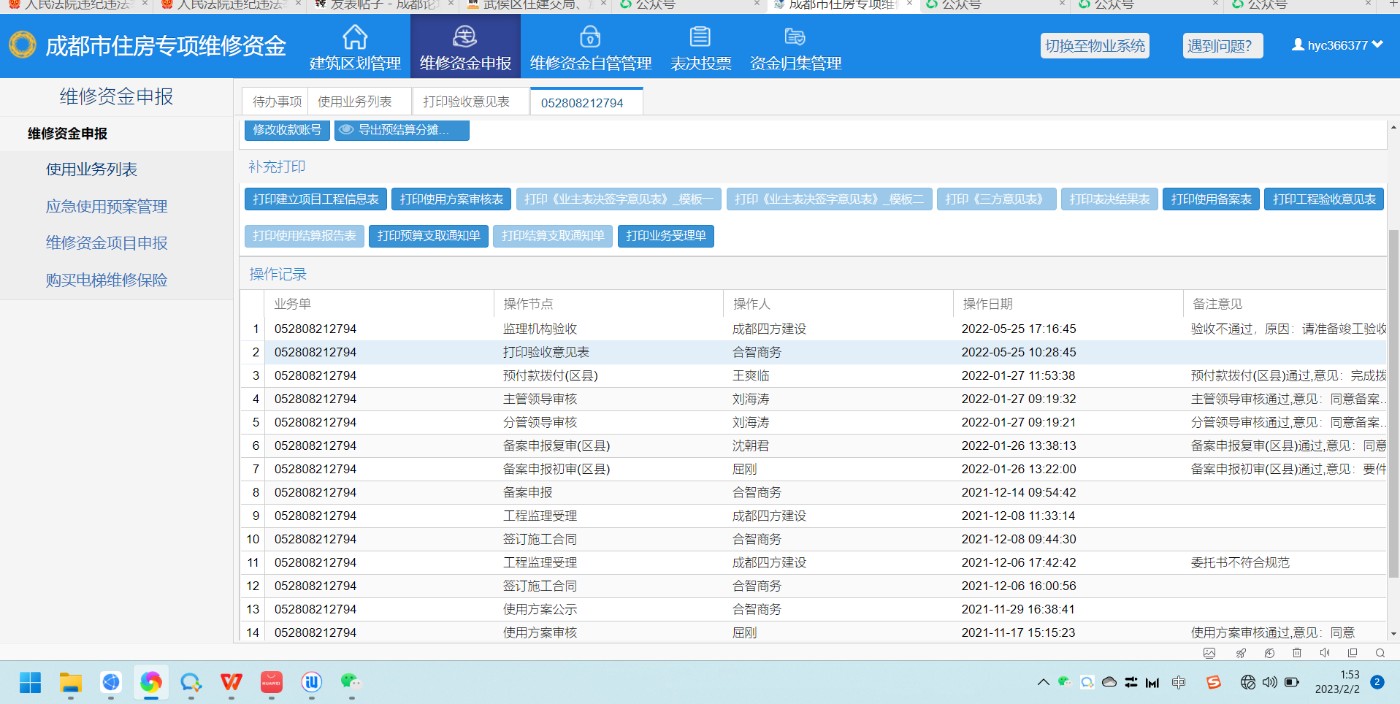Click the 打印使用备案表 button
The width and height of the screenshot is (1400, 704).
pyautogui.click(x=1210, y=199)
